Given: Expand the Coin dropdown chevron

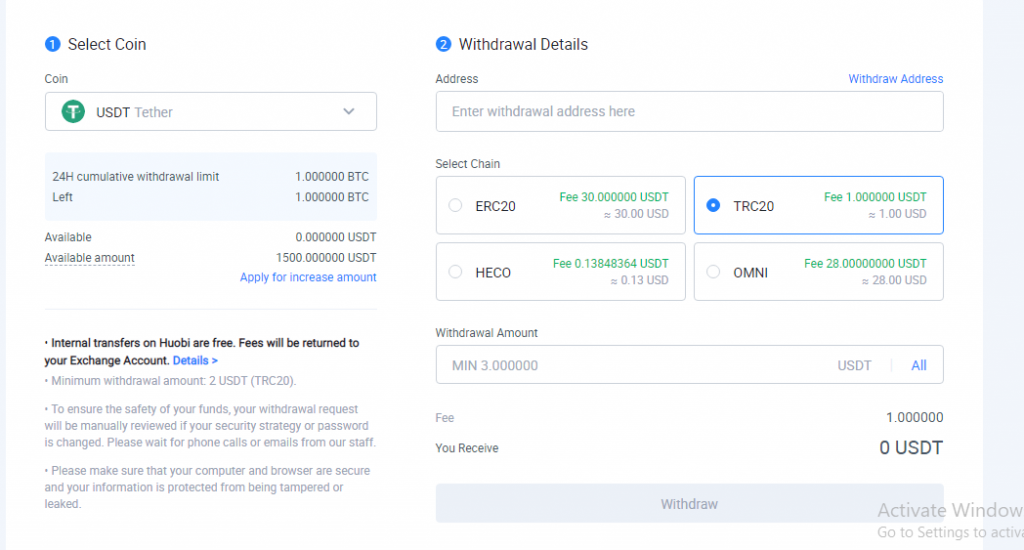Looking at the screenshot, I should (348, 112).
